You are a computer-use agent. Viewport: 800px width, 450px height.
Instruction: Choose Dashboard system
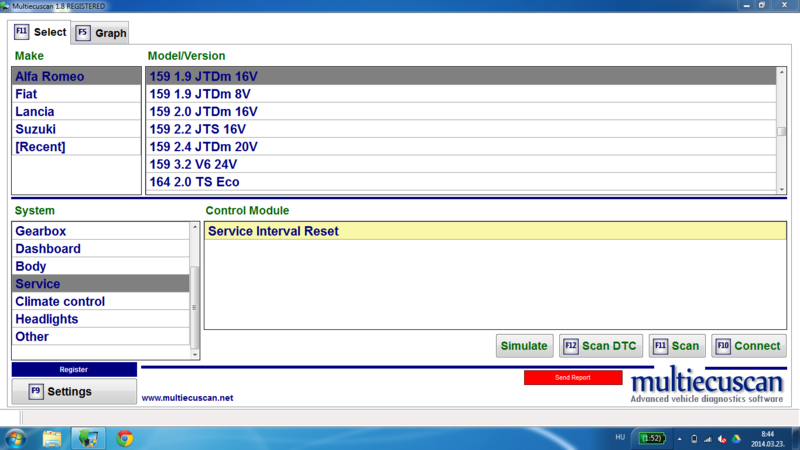[x=101, y=248]
